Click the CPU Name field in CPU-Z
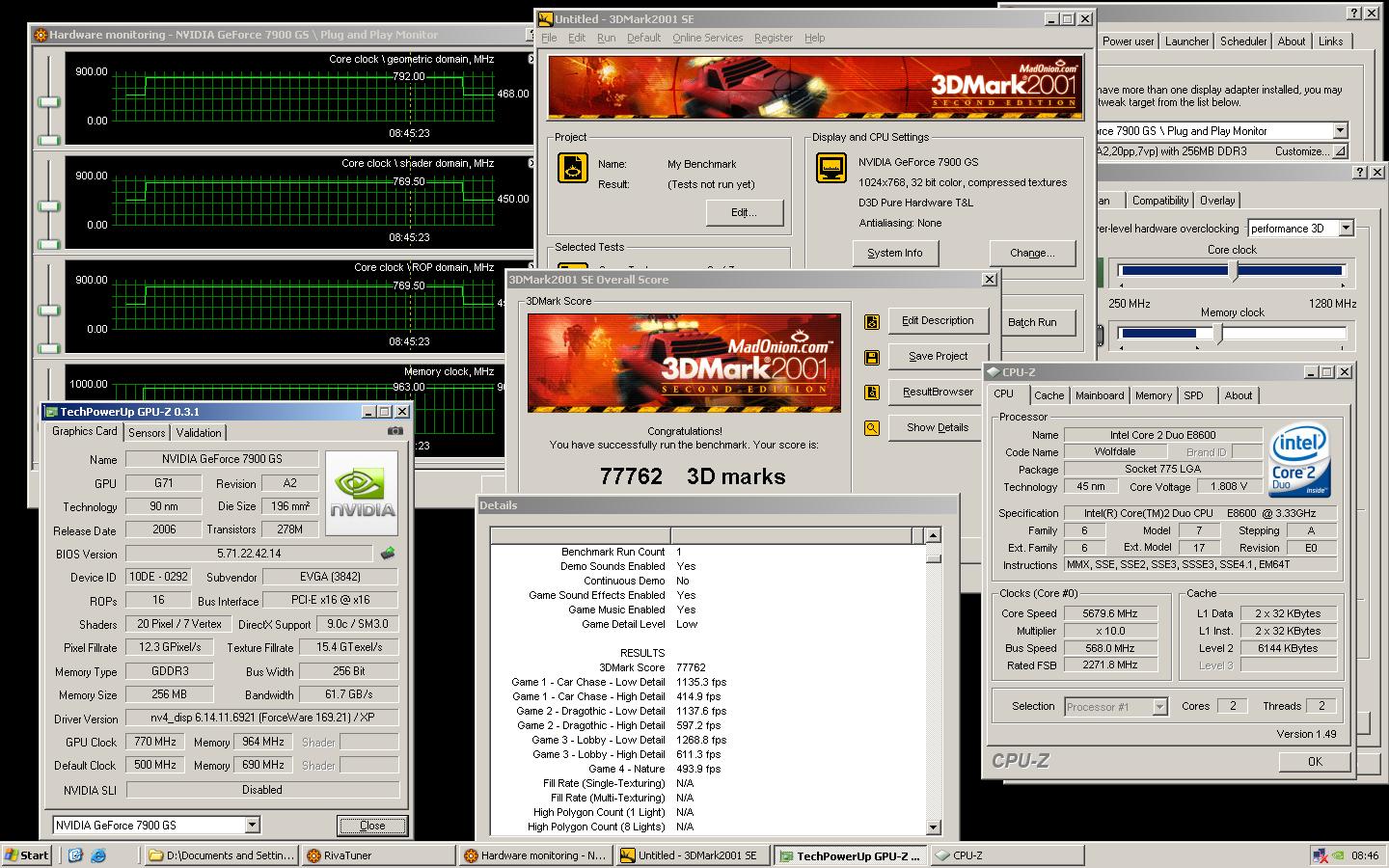1389x868 pixels. [x=1162, y=435]
